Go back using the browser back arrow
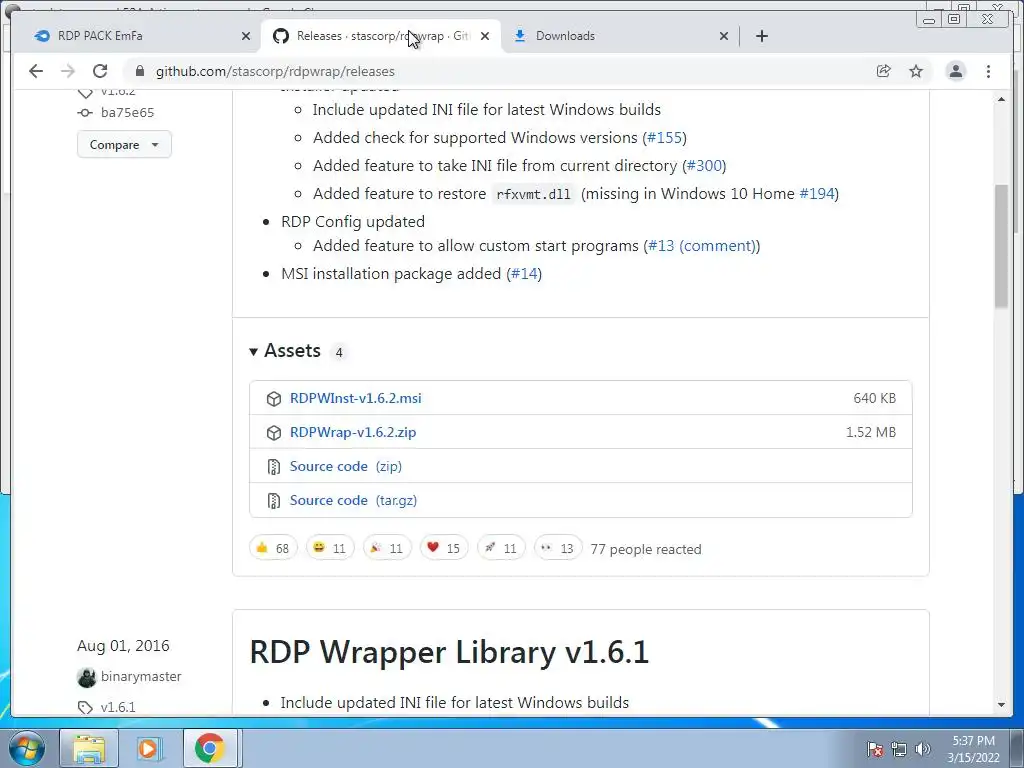 coord(36,71)
